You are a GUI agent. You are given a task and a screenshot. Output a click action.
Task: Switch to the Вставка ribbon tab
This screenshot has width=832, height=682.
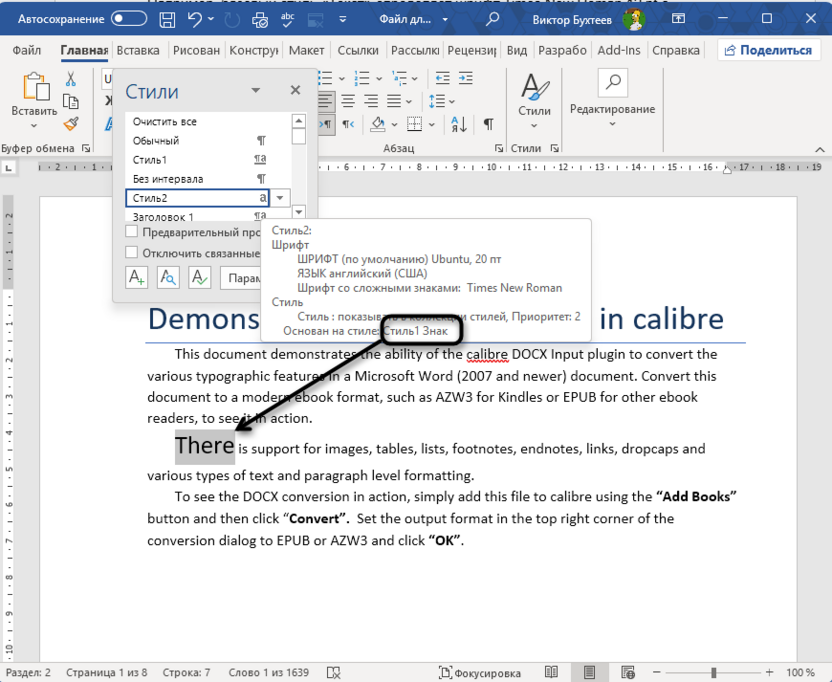[138, 49]
